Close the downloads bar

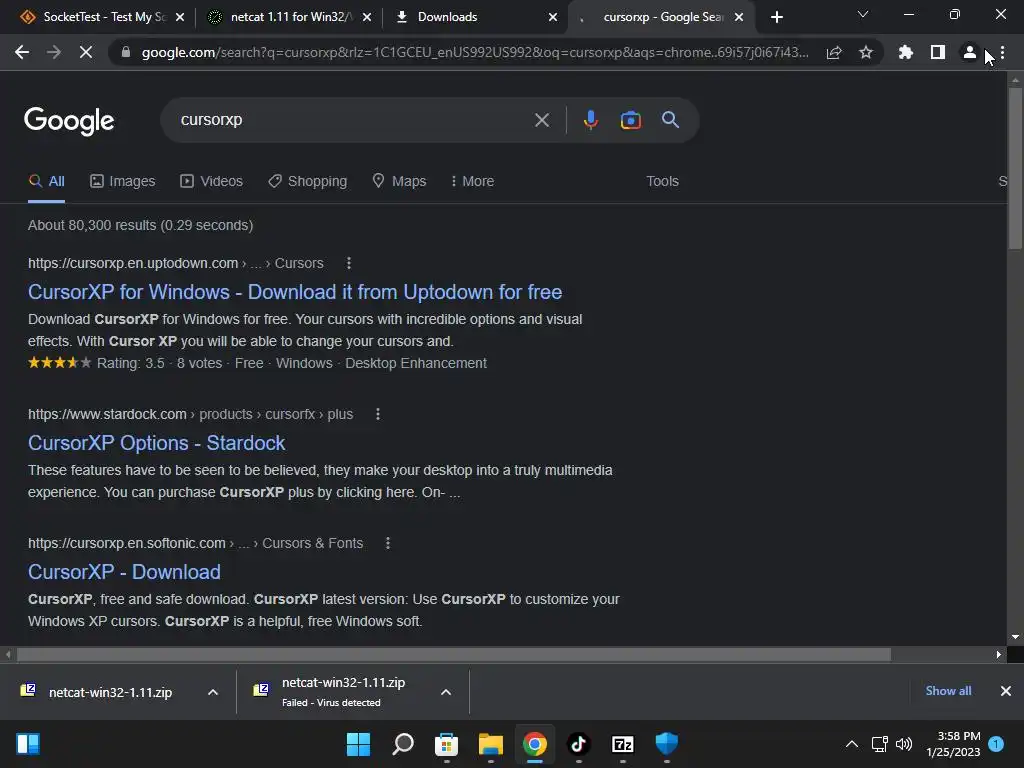pyautogui.click(x=1006, y=691)
